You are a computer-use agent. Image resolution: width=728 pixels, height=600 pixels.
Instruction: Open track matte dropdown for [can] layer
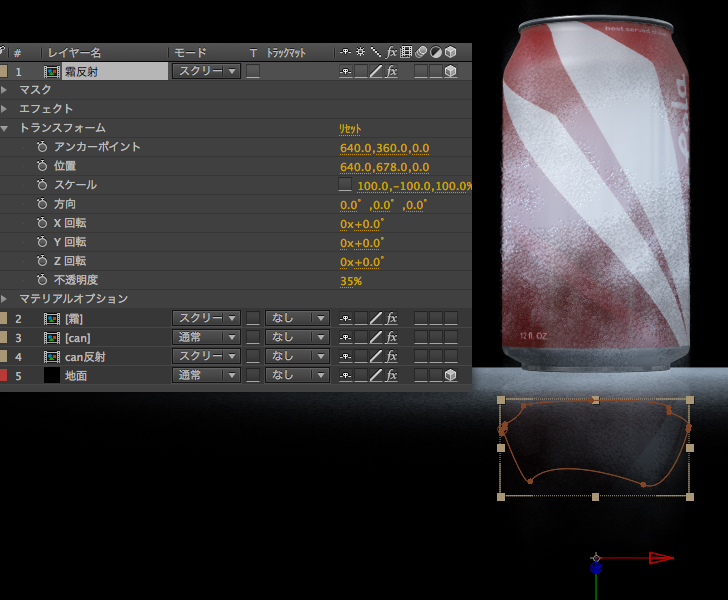point(296,337)
